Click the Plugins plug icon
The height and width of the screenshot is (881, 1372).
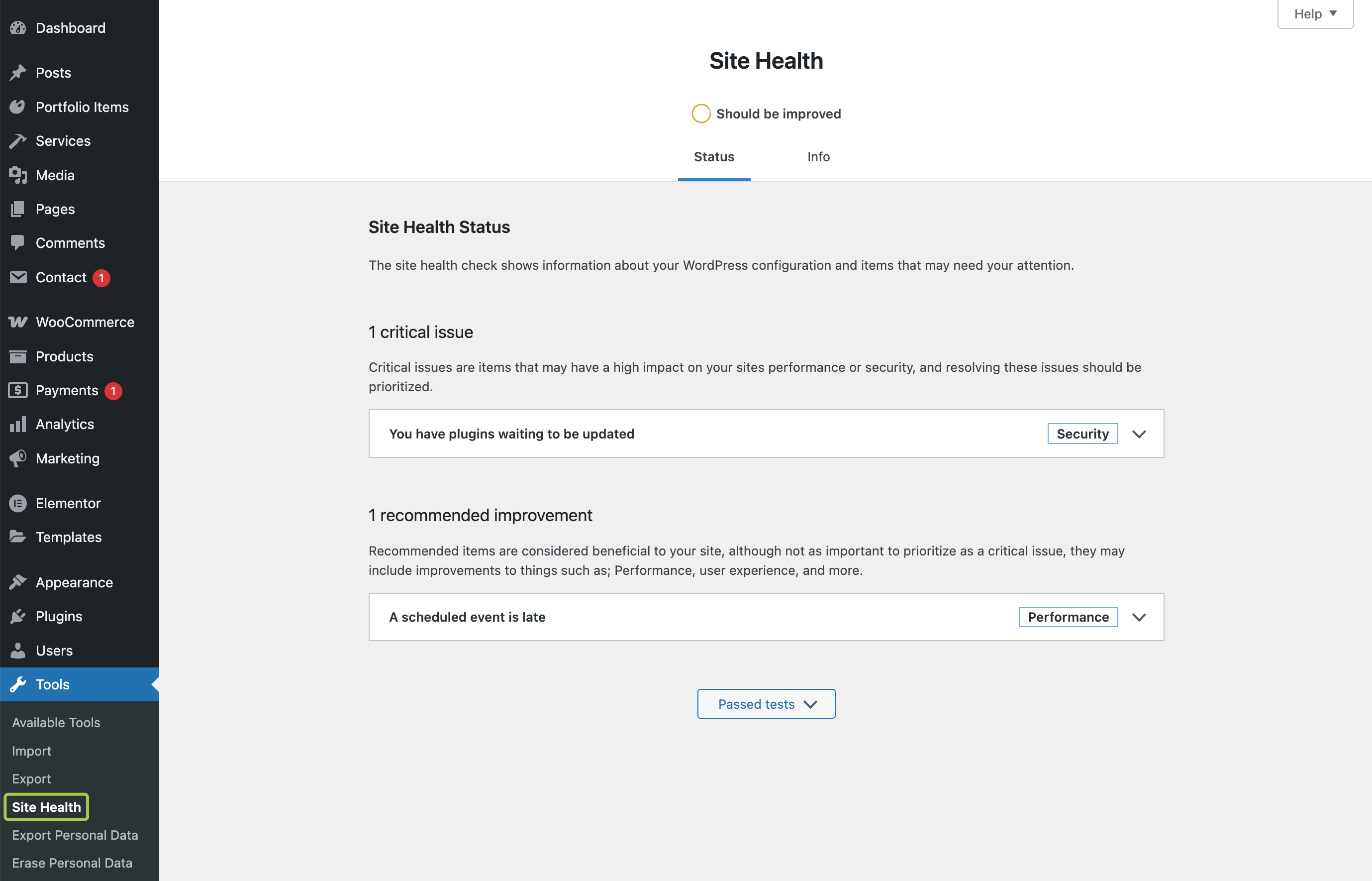(18, 616)
